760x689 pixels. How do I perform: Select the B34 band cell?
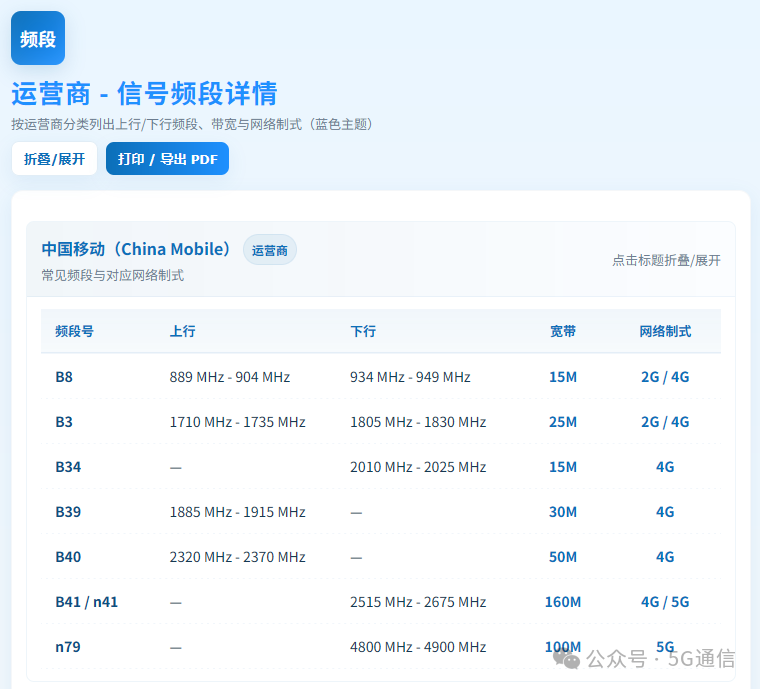click(68, 467)
